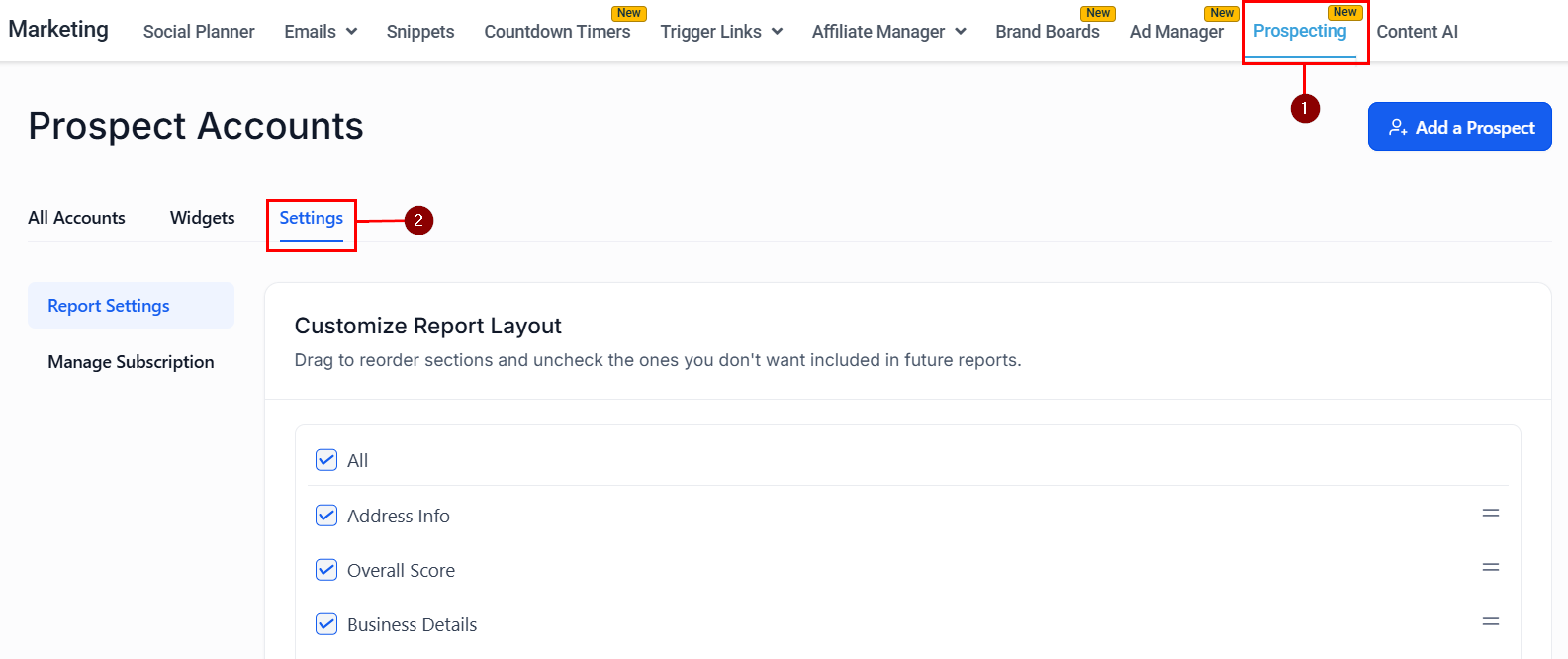Viewport: 1568px width, 659px height.
Task: Click the Marketing section title
Action: pos(58,30)
